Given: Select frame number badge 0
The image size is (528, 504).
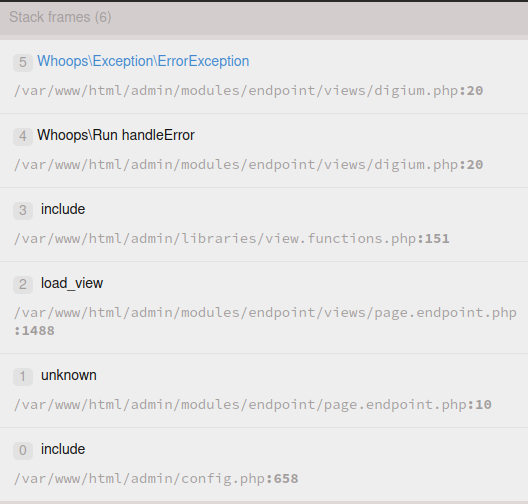Looking at the screenshot, I should pyautogui.click(x=23, y=450).
